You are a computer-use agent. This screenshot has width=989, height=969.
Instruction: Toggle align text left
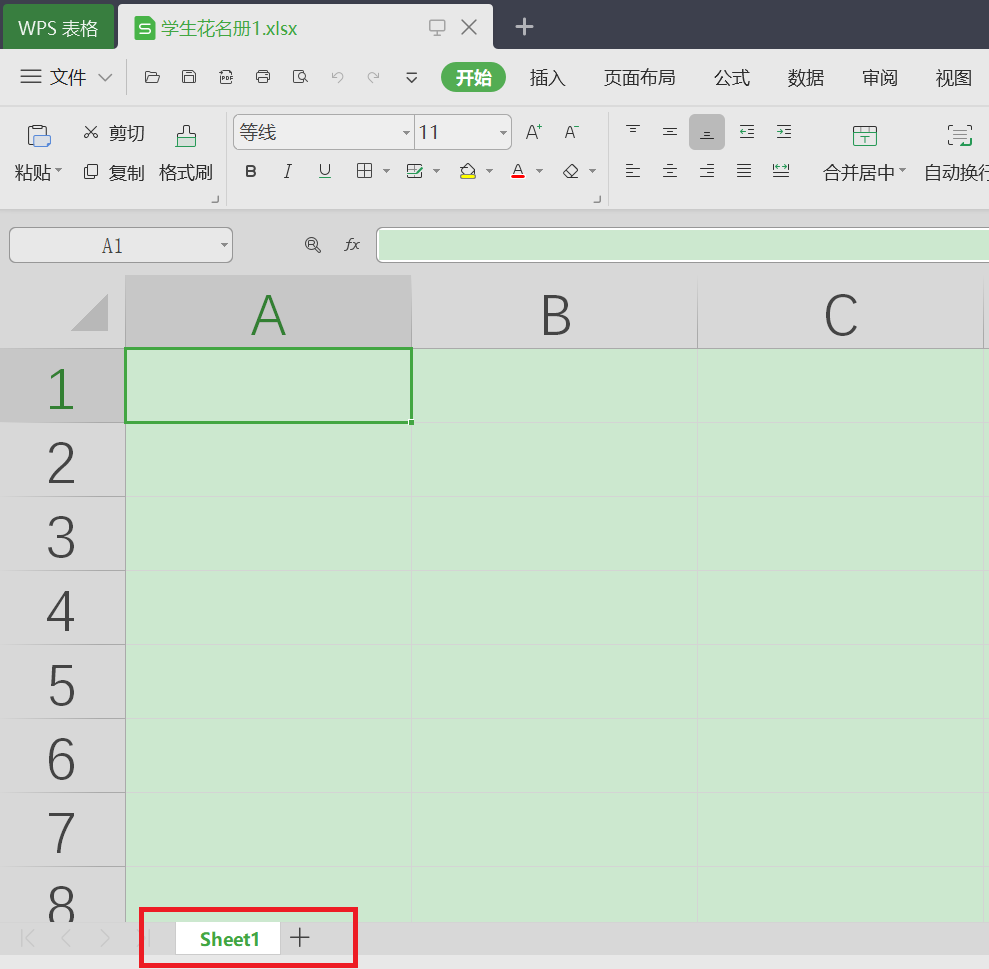(633, 170)
